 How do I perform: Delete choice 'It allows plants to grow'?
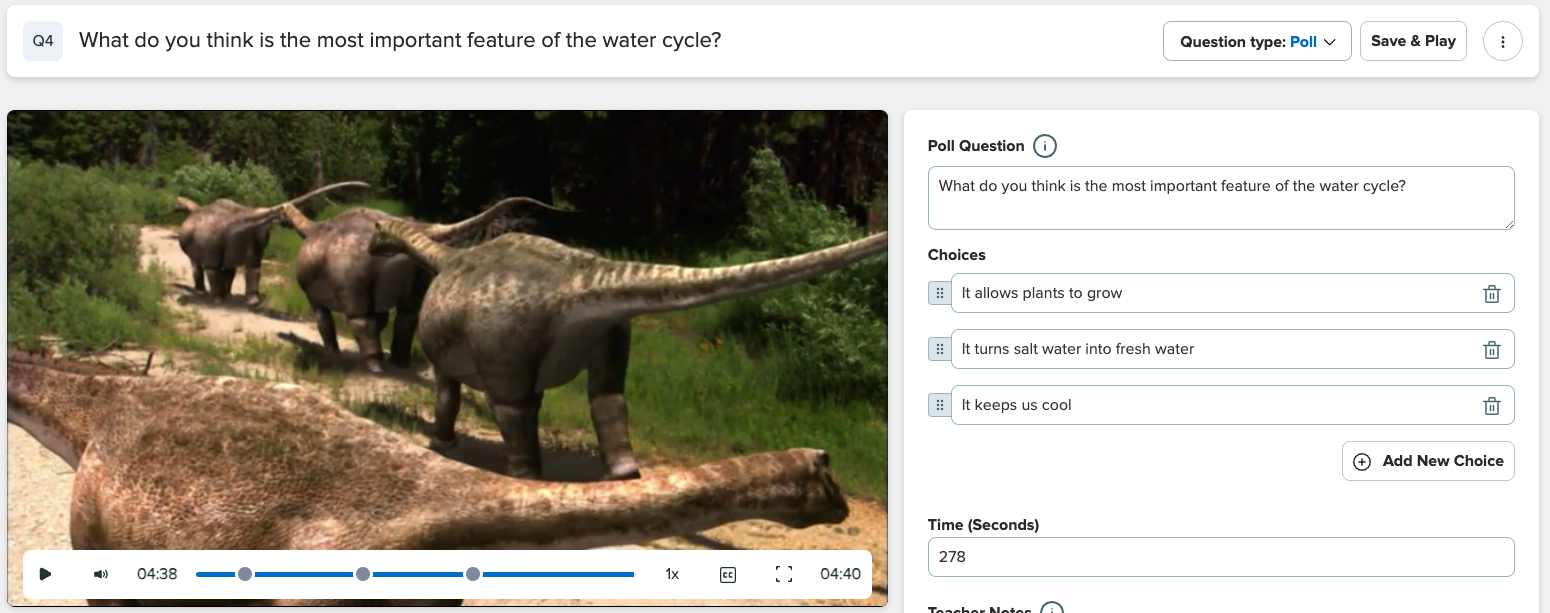click(1491, 294)
